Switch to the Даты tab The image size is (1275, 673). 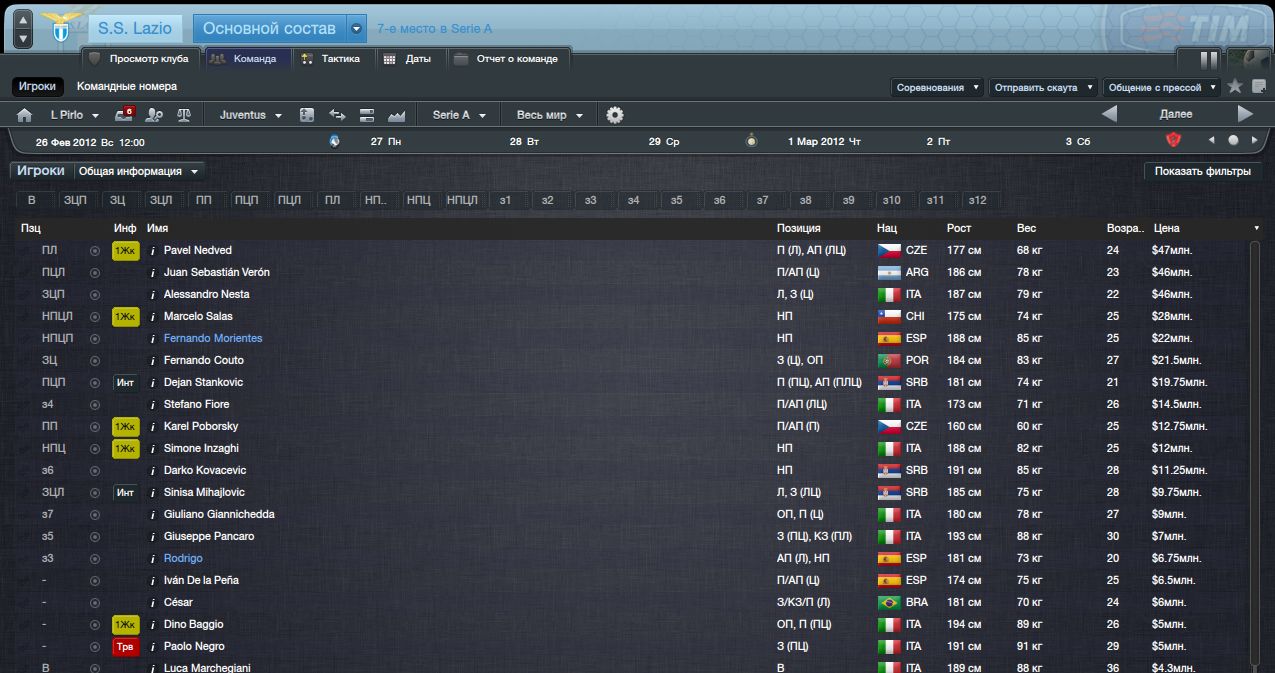(x=409, y=59)
